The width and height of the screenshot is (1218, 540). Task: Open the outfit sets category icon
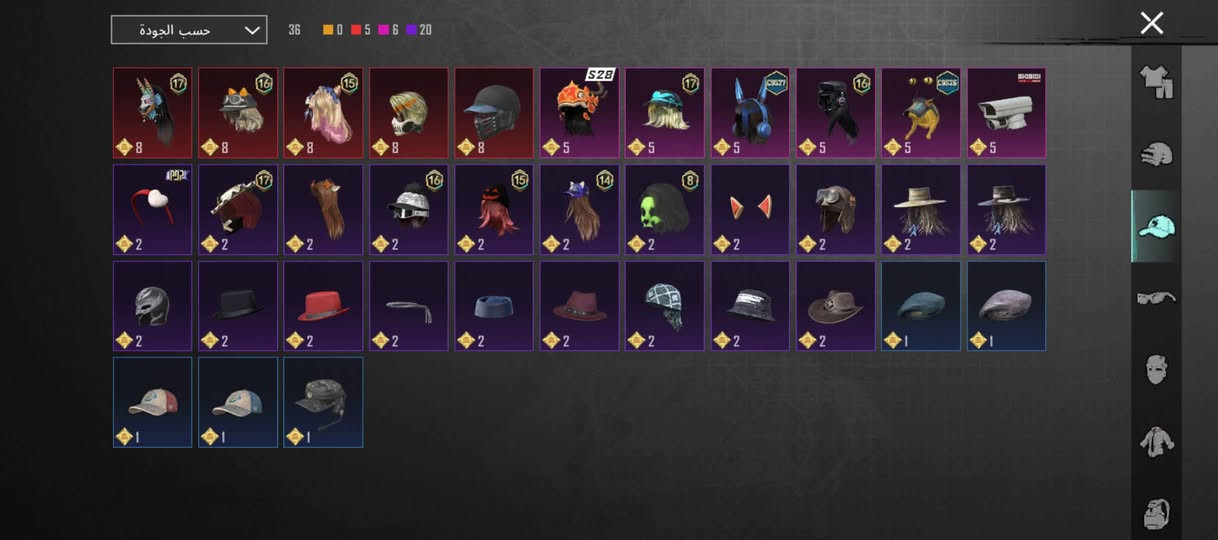(x=1156, y=82)
